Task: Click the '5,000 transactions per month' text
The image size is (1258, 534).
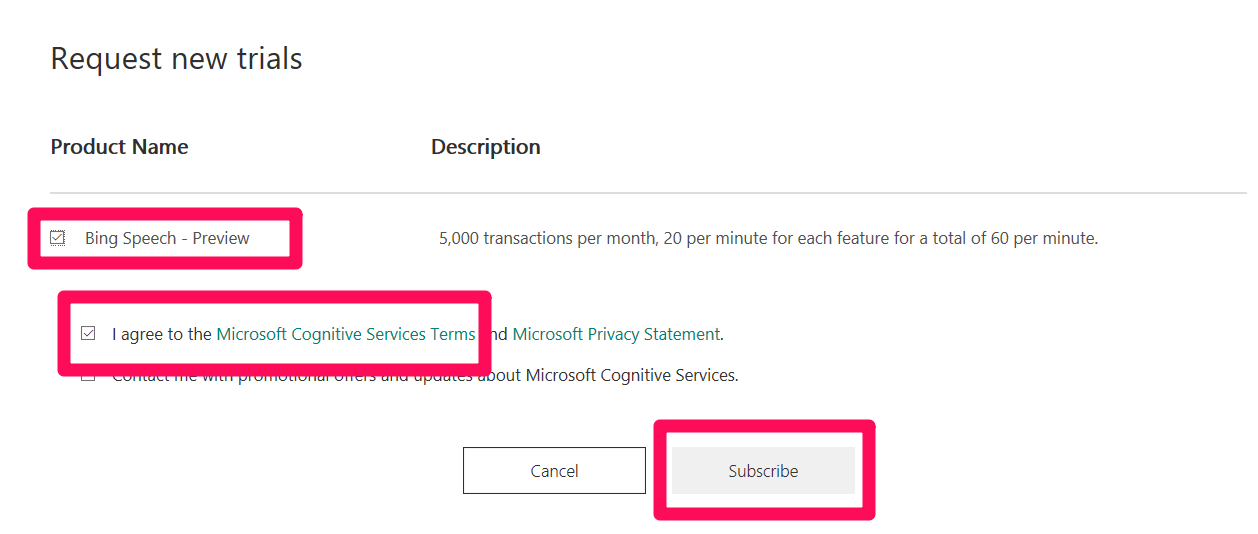Action: point(547,238)
